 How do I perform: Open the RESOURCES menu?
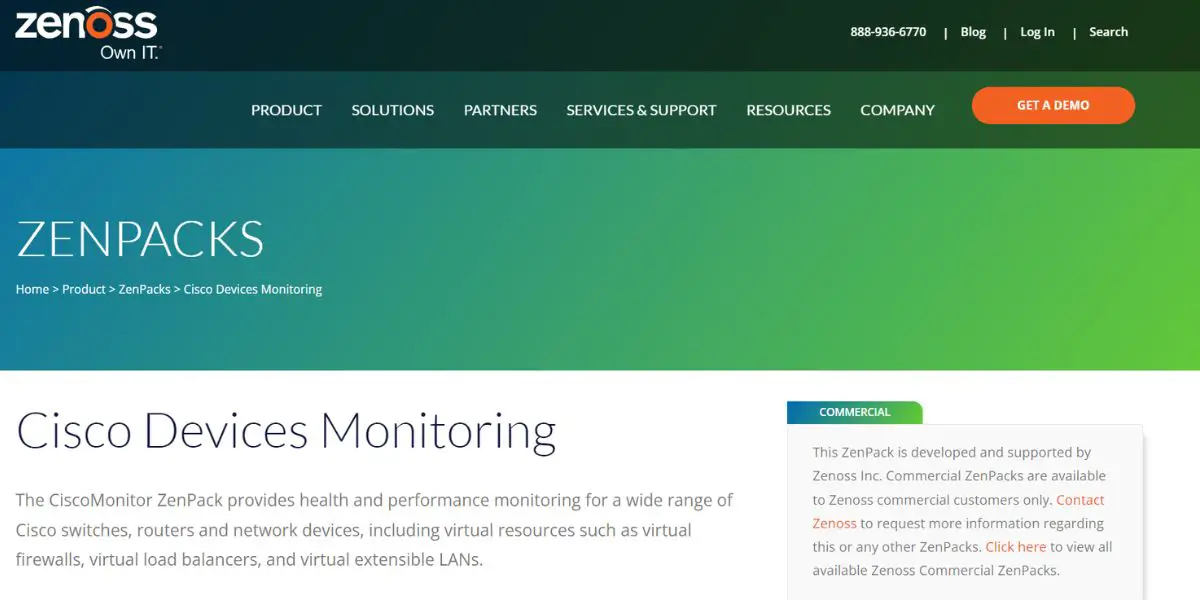coord(788,110)
